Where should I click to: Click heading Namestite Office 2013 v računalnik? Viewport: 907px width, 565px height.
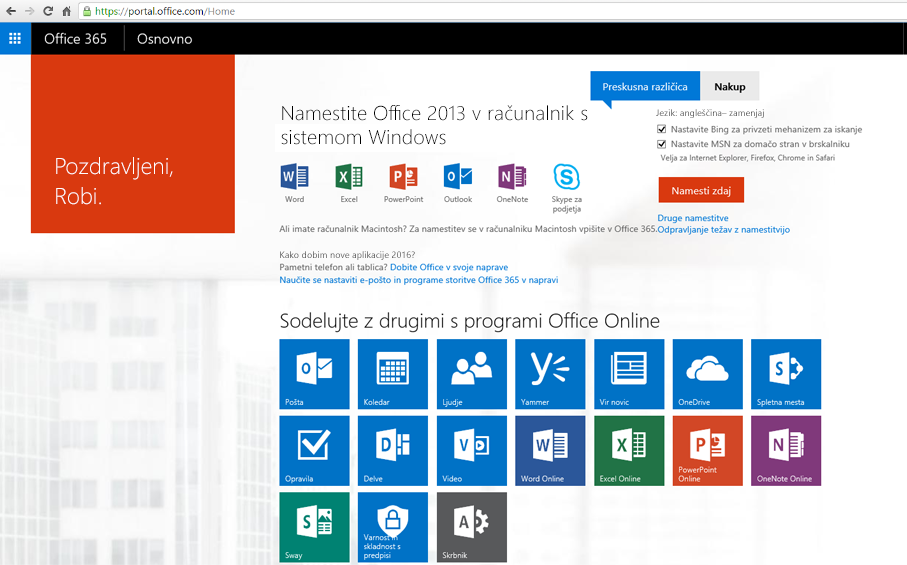click(x=434, y=125)
